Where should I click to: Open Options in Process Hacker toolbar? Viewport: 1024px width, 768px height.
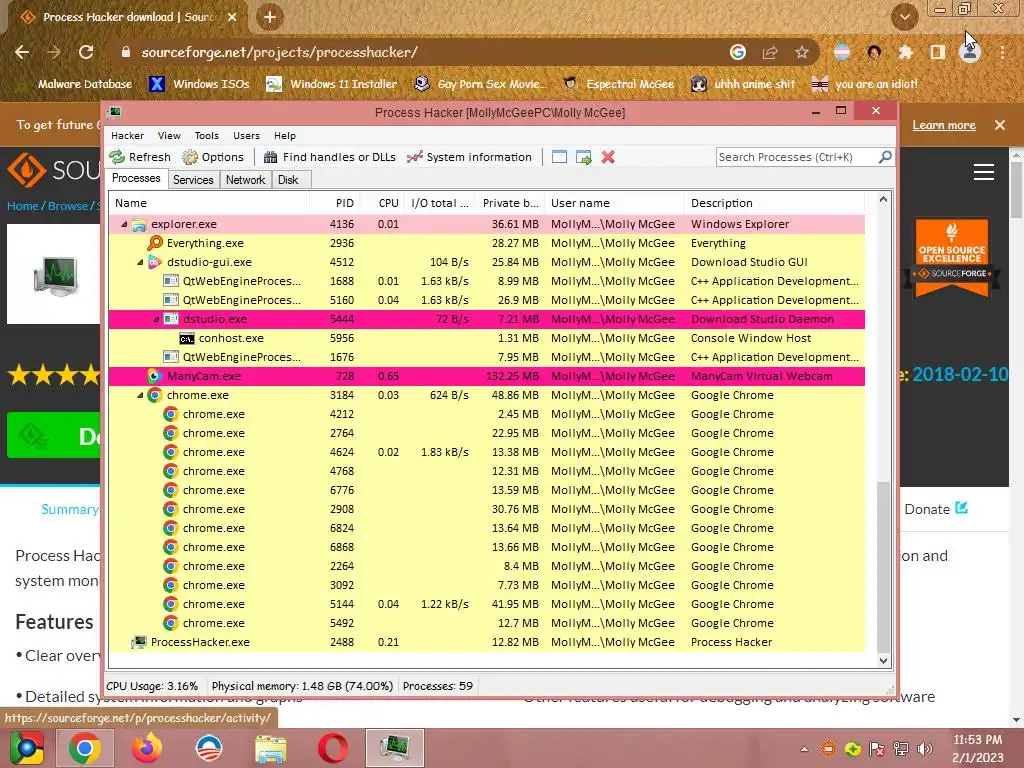tap(213, 157)
